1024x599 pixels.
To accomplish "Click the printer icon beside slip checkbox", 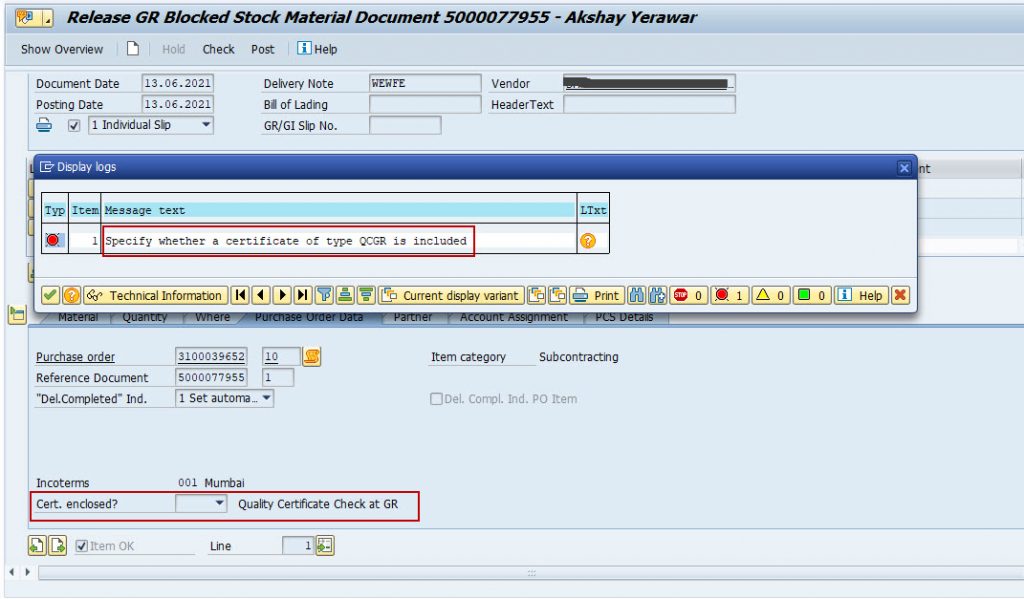I will 44,125.
